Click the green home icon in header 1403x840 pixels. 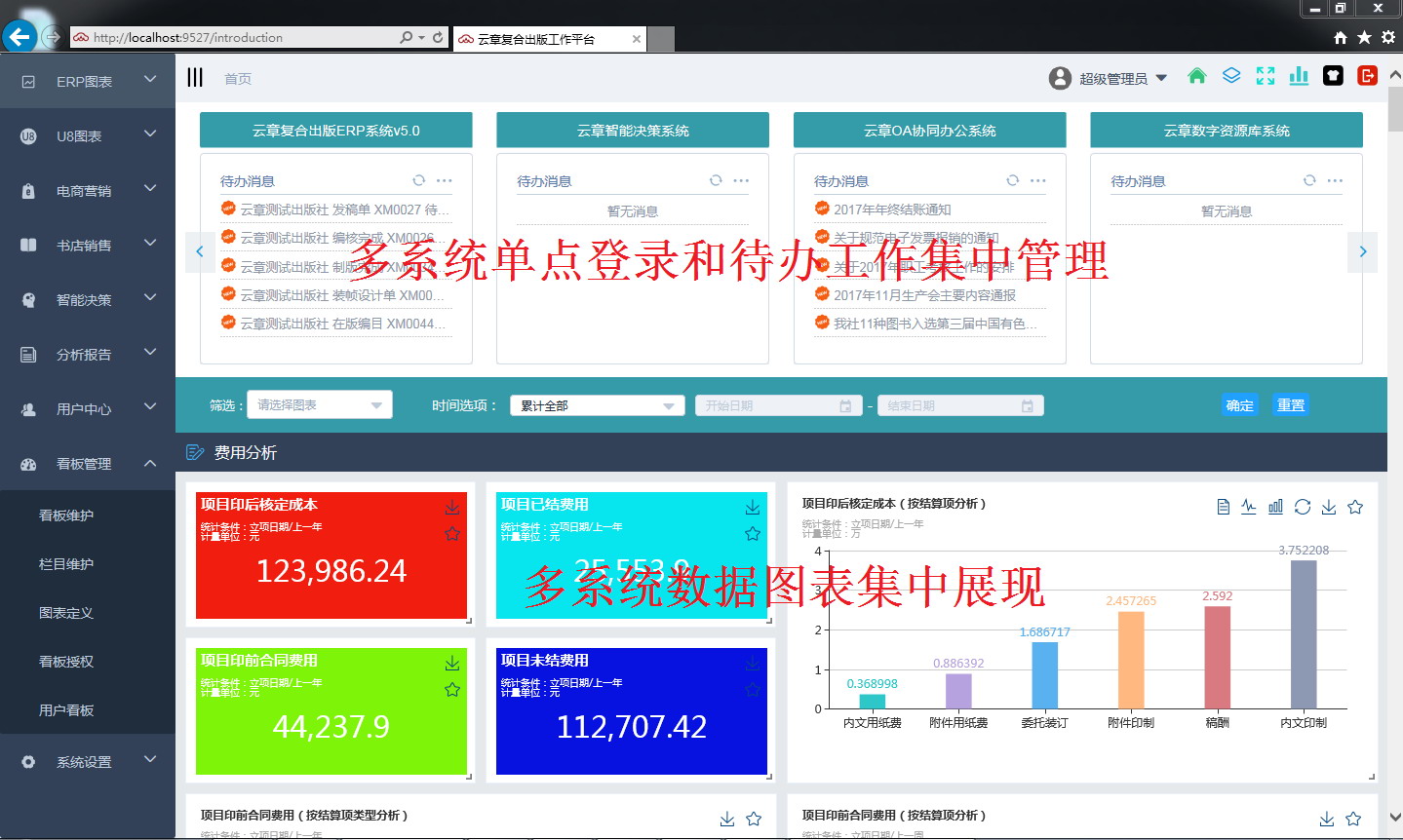pyautogui.click(x=1197, y=77)
